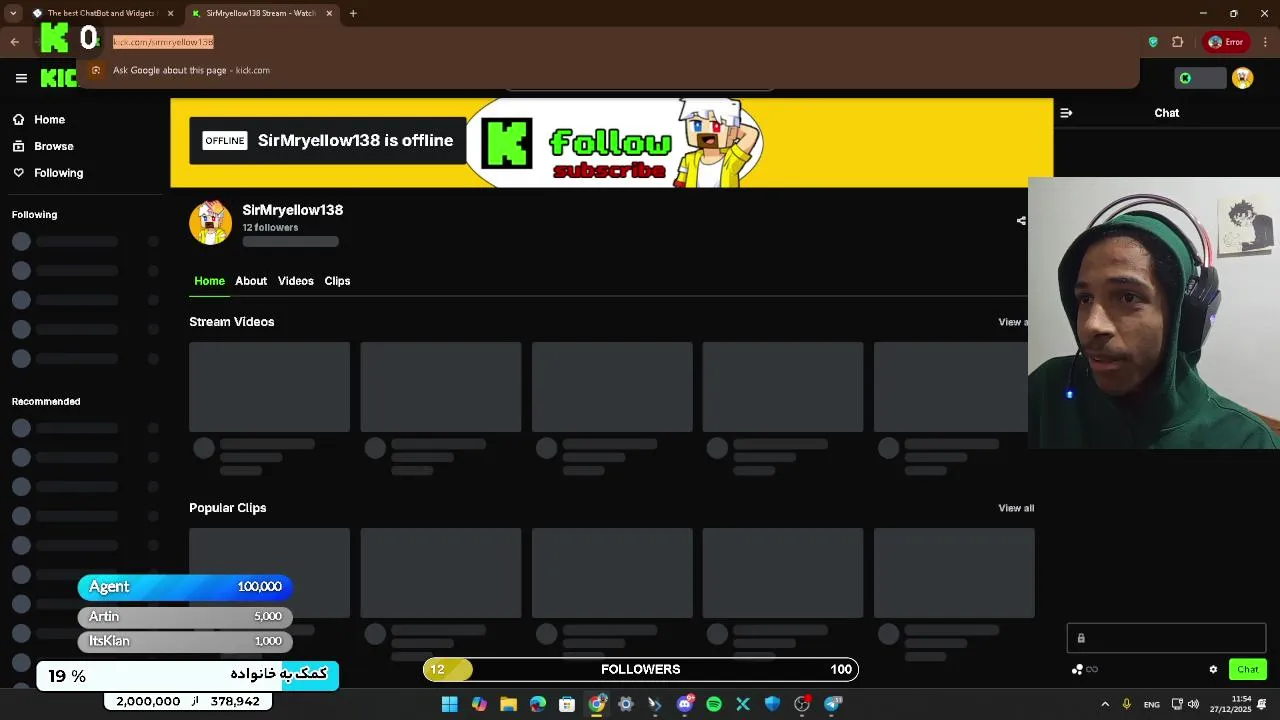Open Microsoft Edge from taskbar
The height and width of the screenshot is (720, 1280).
(x=538, y=704)
